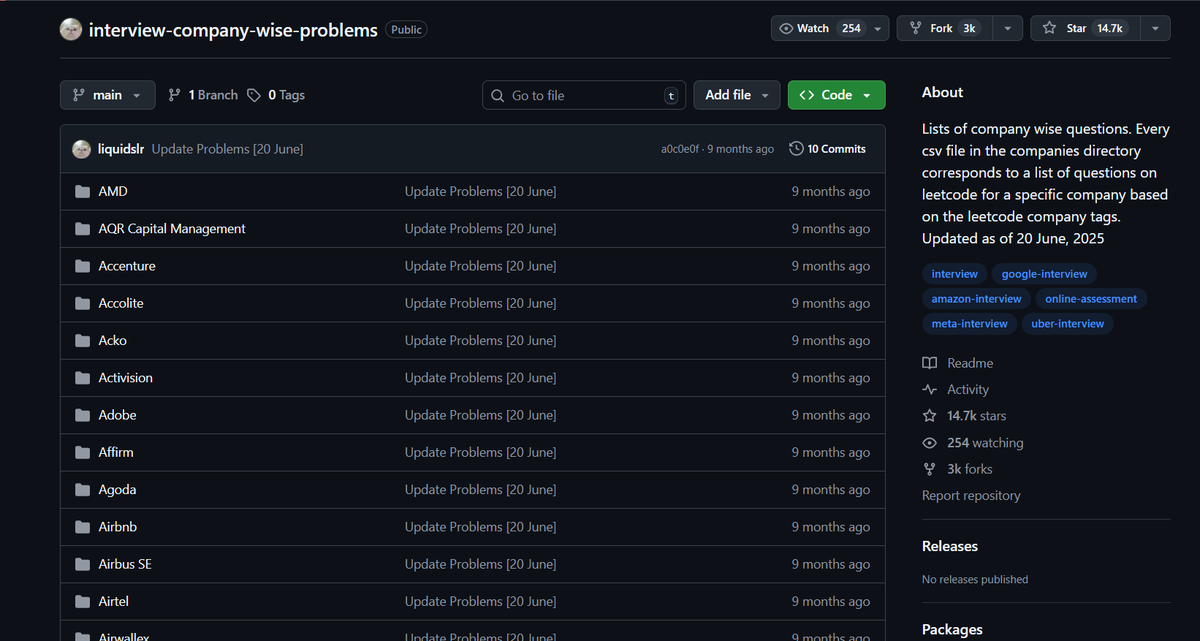Screen dimensions: 1200x641
Task: Open the Packages section heading
Action: click(x=952, y=630)
